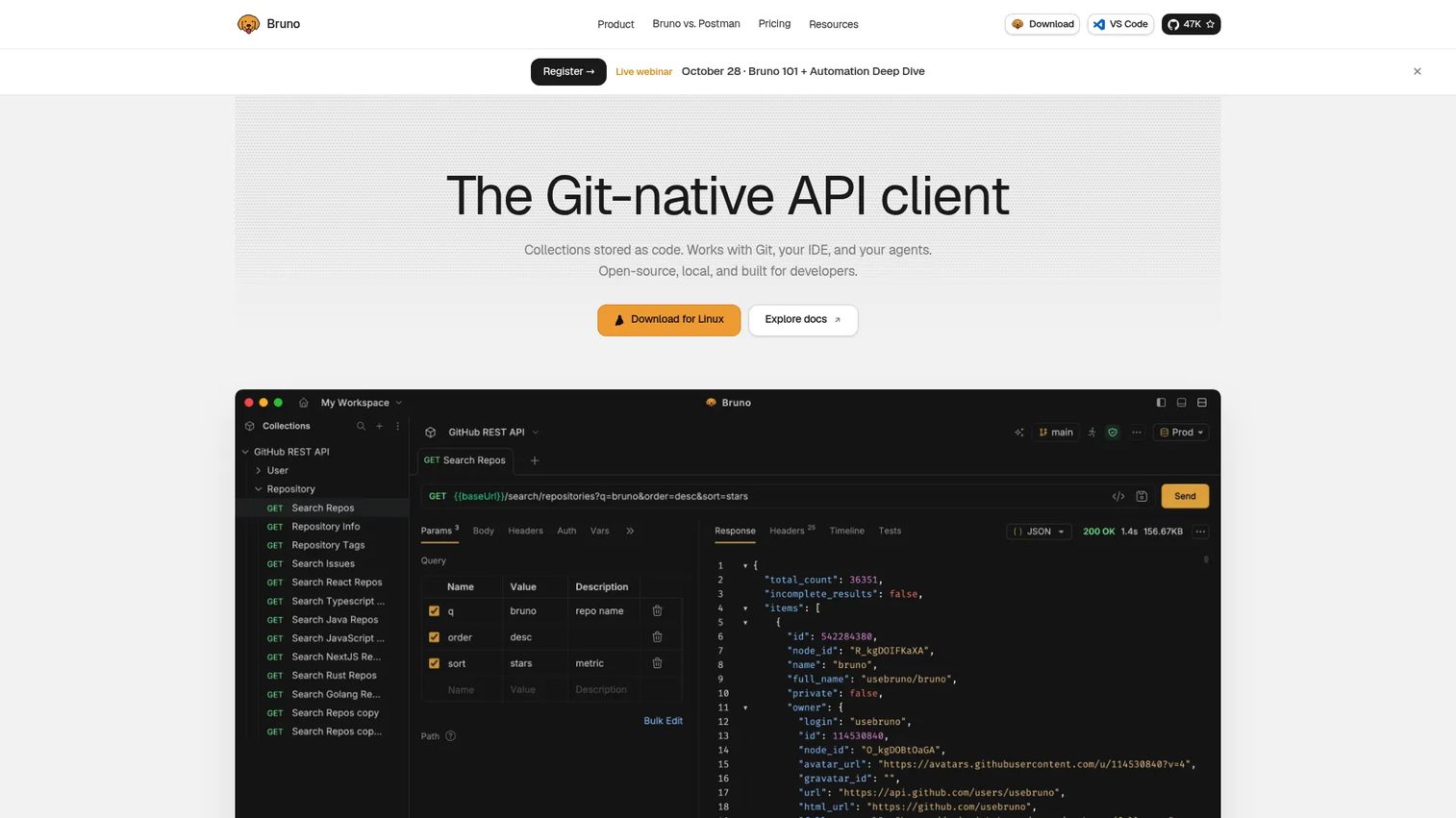Switch to the Body request tab
The image size is (1456, 818).
(484, 531)
